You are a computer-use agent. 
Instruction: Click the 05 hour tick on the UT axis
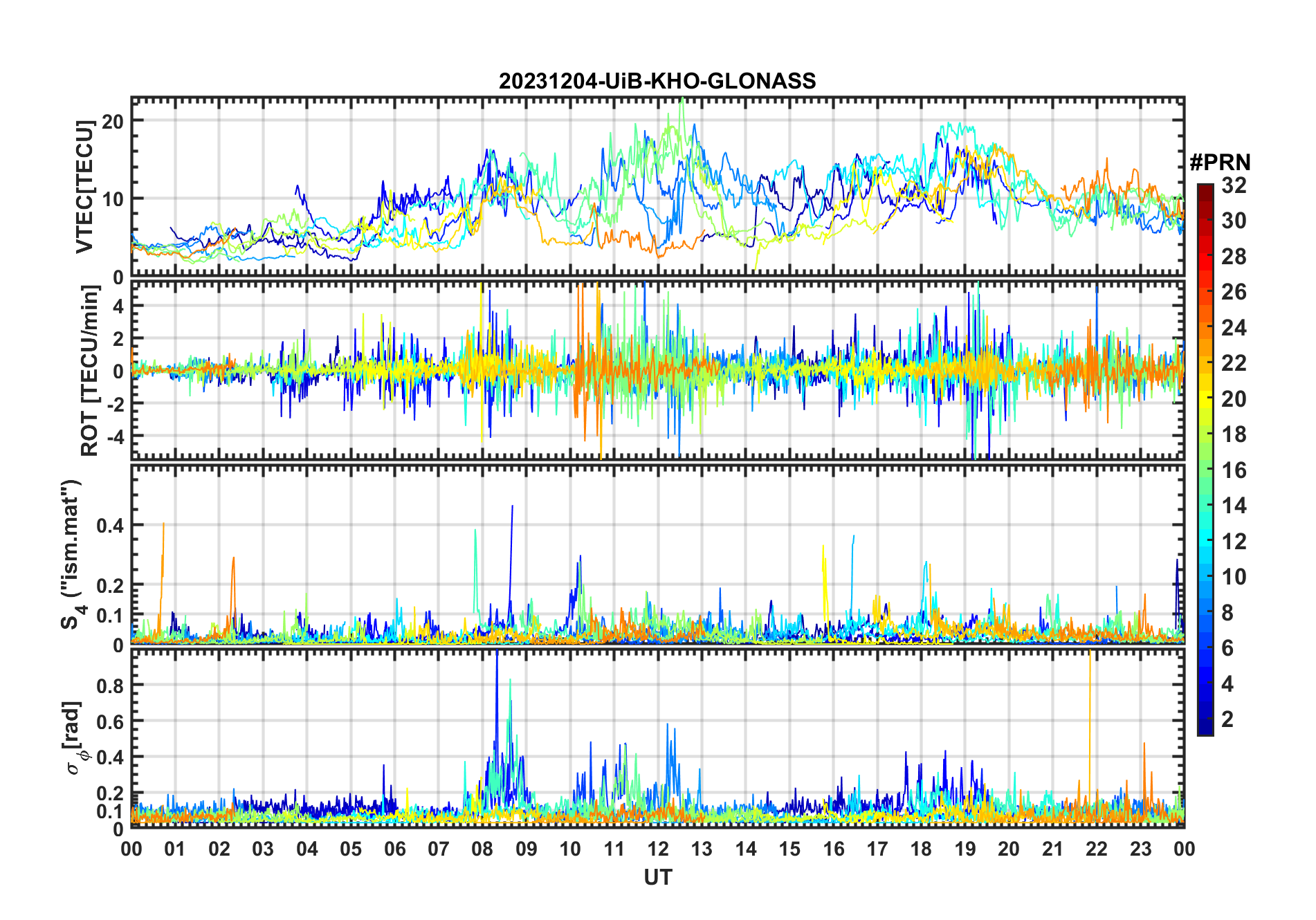click(351, 849)
